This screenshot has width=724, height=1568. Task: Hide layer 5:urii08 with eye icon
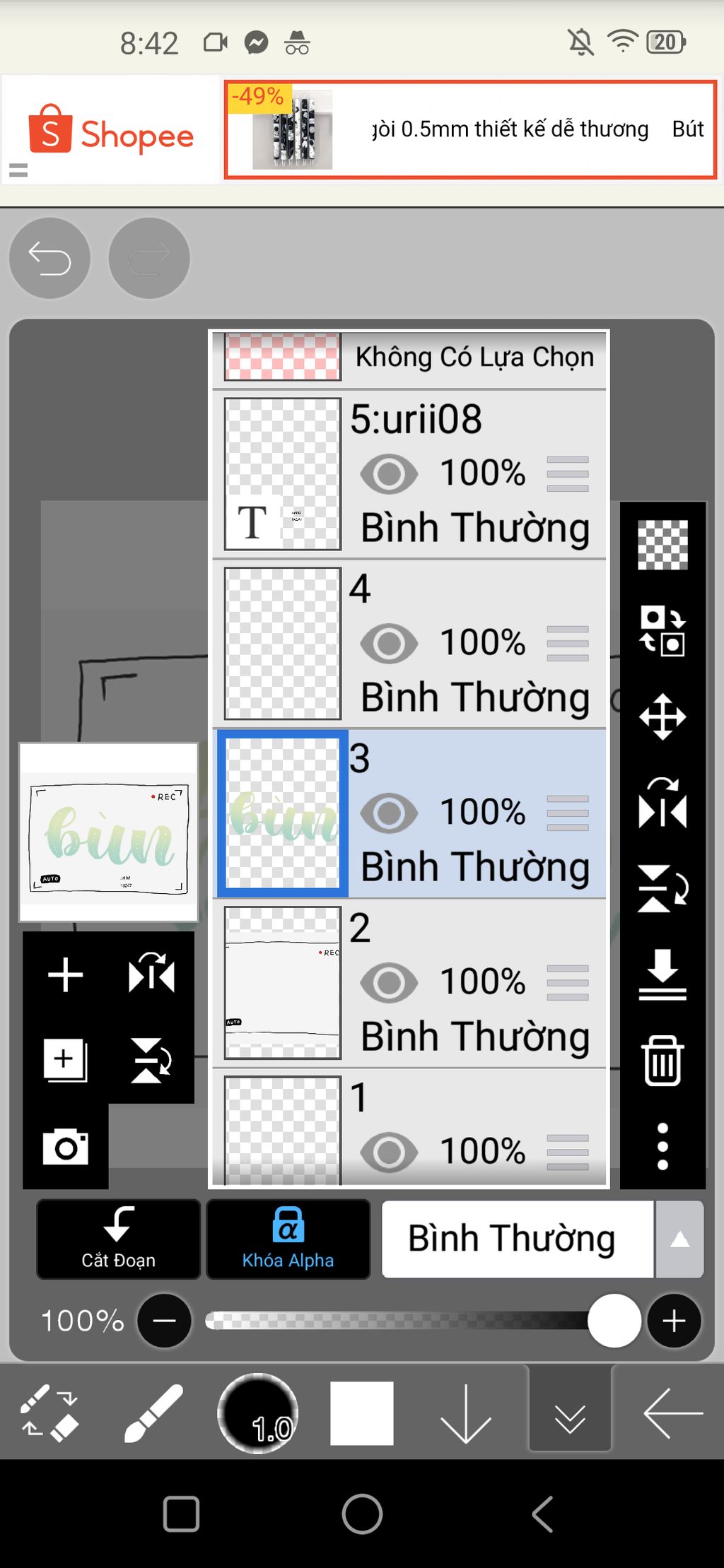coord(389,473)
